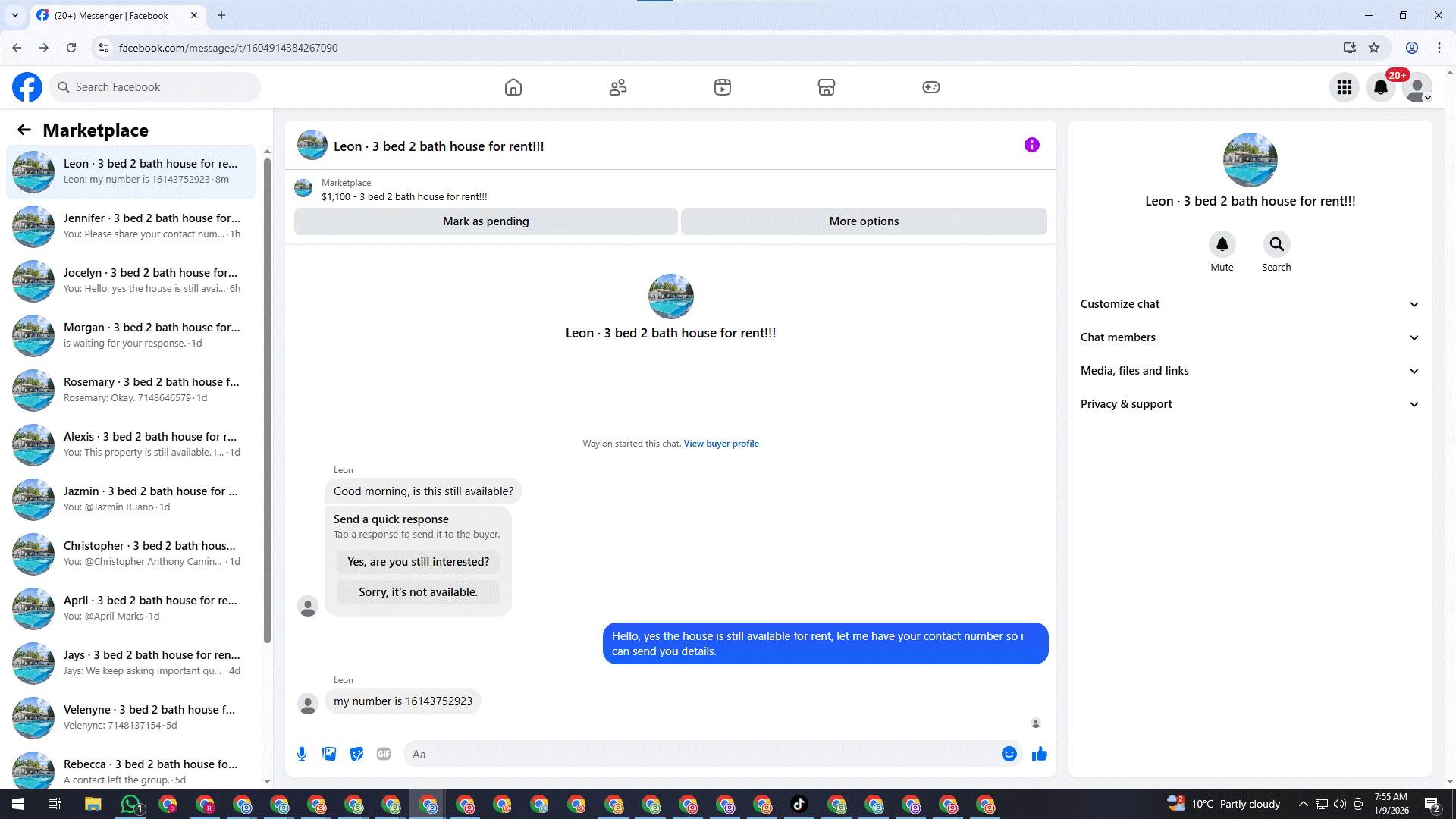Open the Facebook menu grid icon
The height and width of the screenshot is (819, 1456).
coord(1345,87)
